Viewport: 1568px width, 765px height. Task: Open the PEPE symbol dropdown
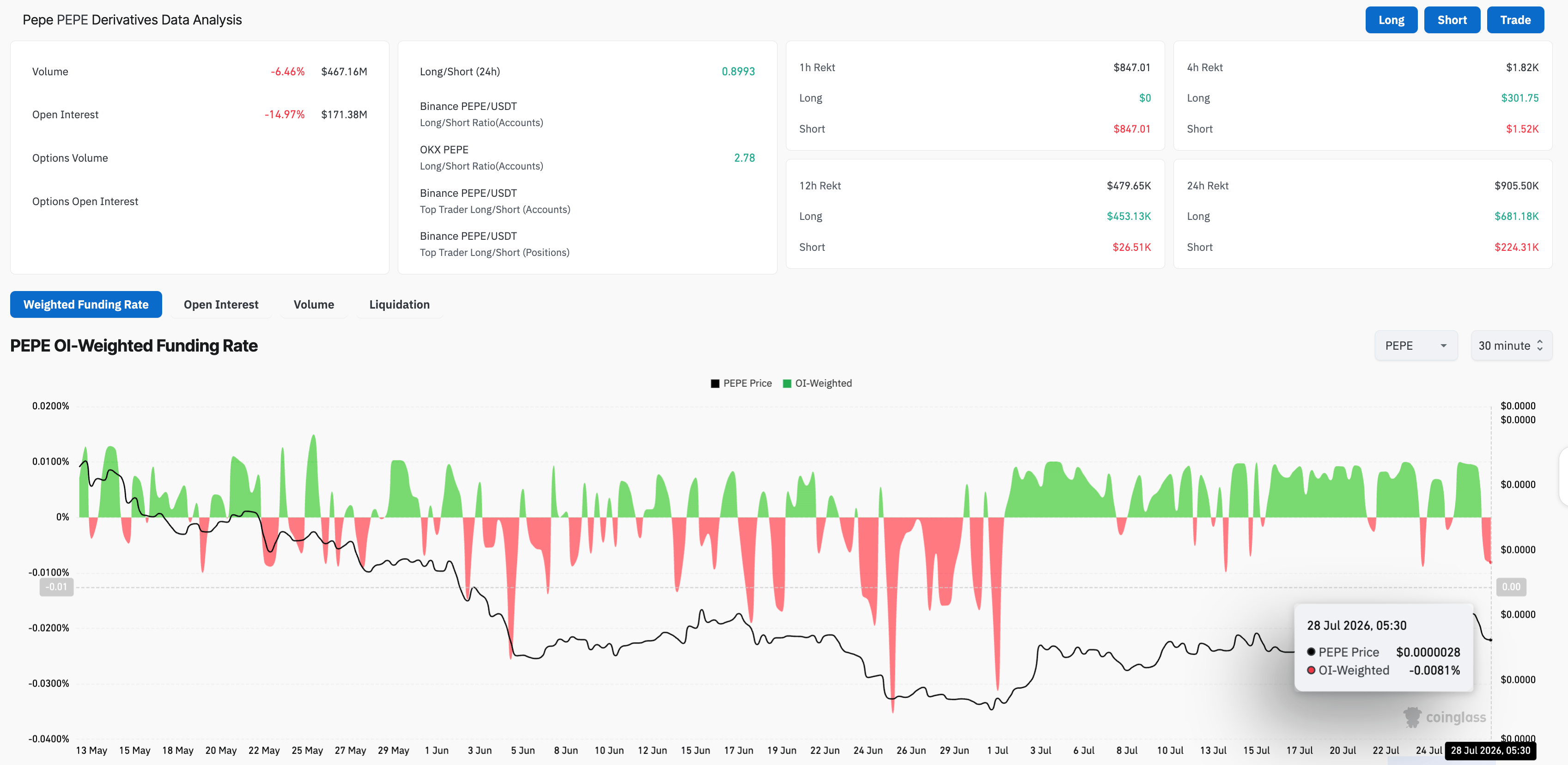(1416, 346)
